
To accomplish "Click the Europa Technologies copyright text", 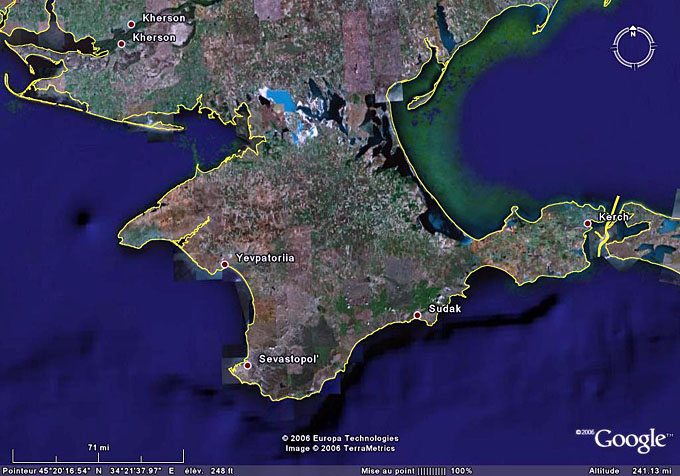I will (340, 438).
